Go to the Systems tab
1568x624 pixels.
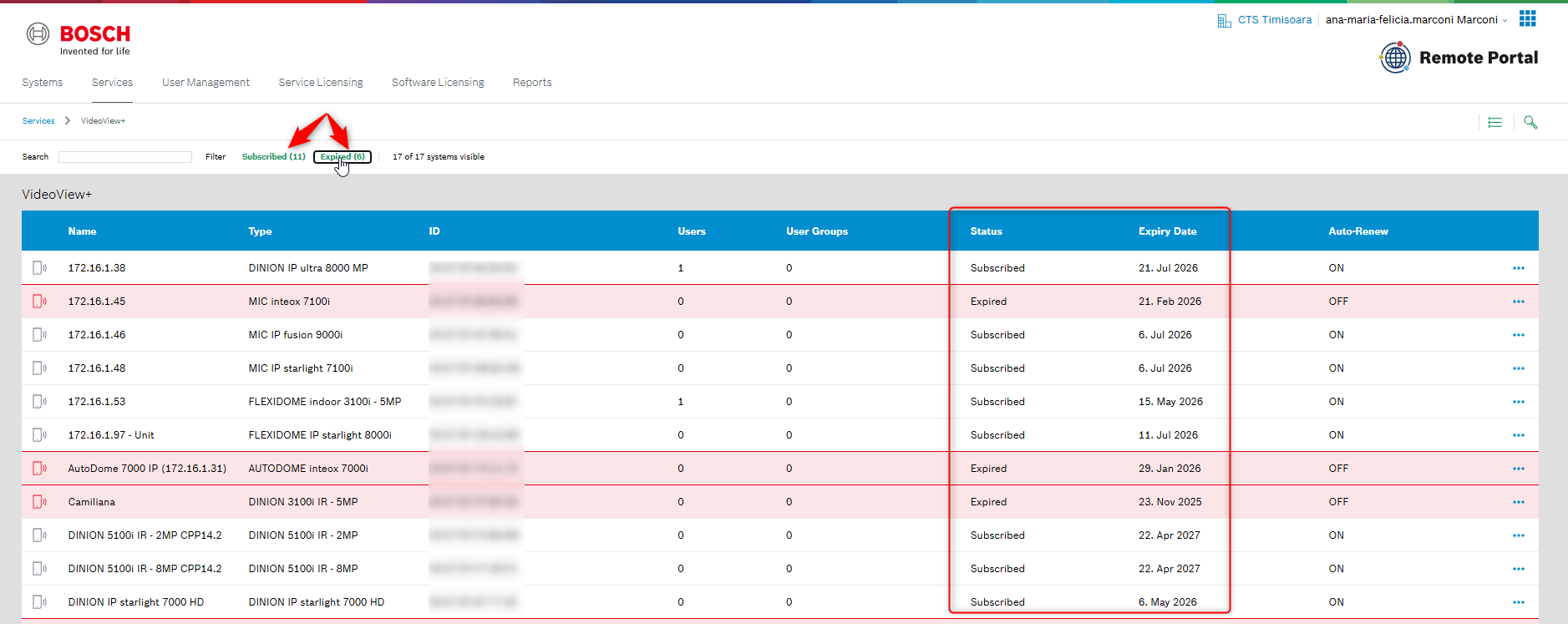(43, 83)
